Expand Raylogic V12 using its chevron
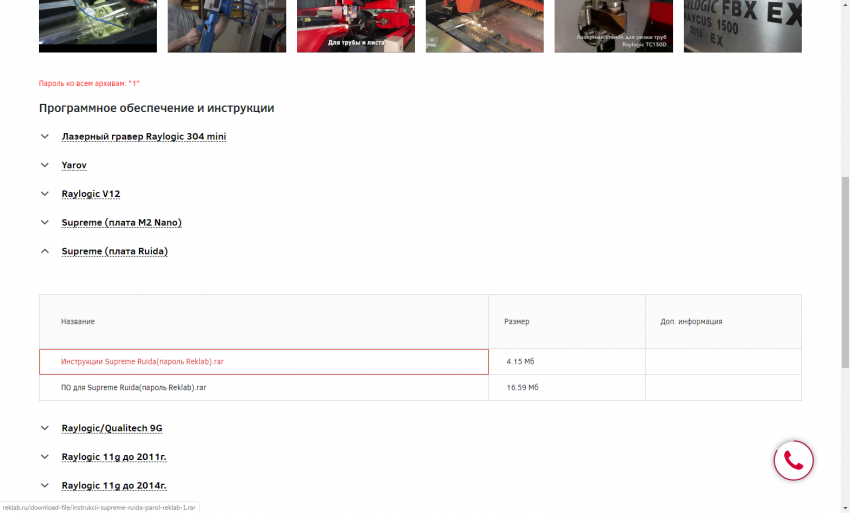The width and height of the screenshot is (850, 513). [x=45, y=194]
